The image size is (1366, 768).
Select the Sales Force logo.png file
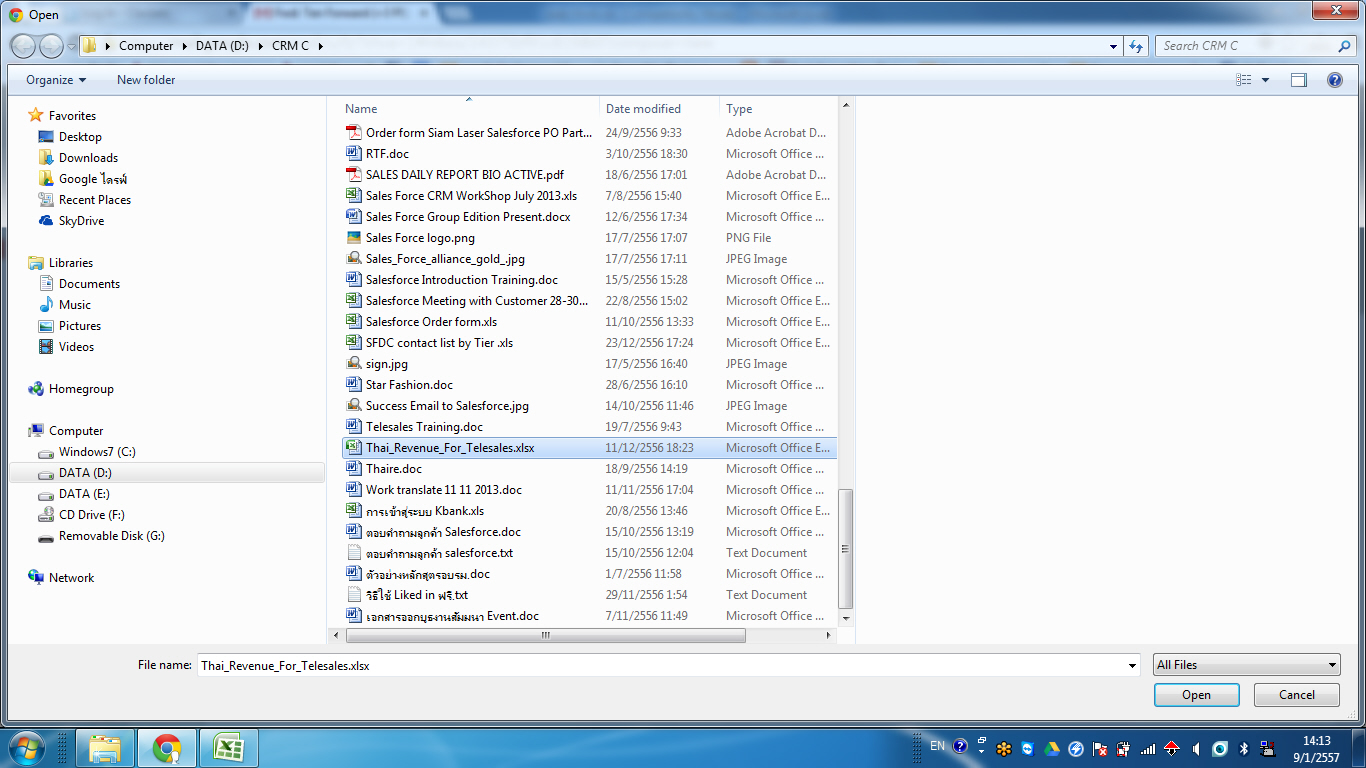pyautogui.click(x=420, y=238)
